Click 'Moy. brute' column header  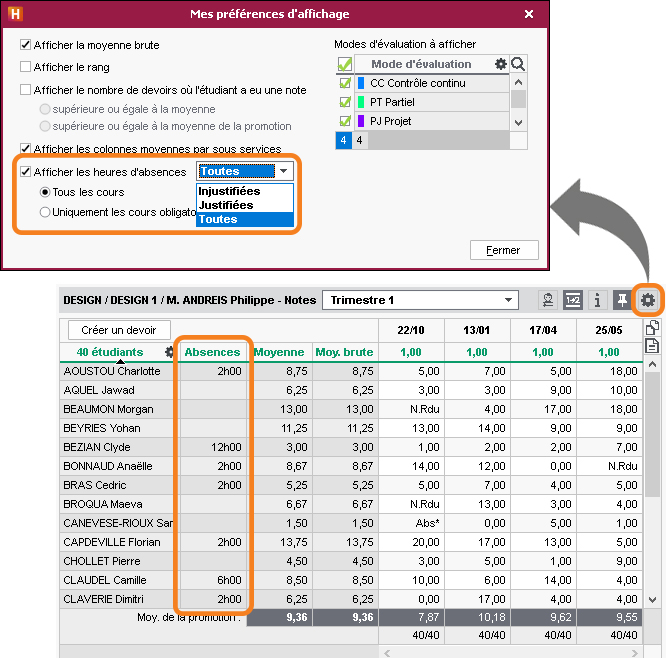coord(344,352)
